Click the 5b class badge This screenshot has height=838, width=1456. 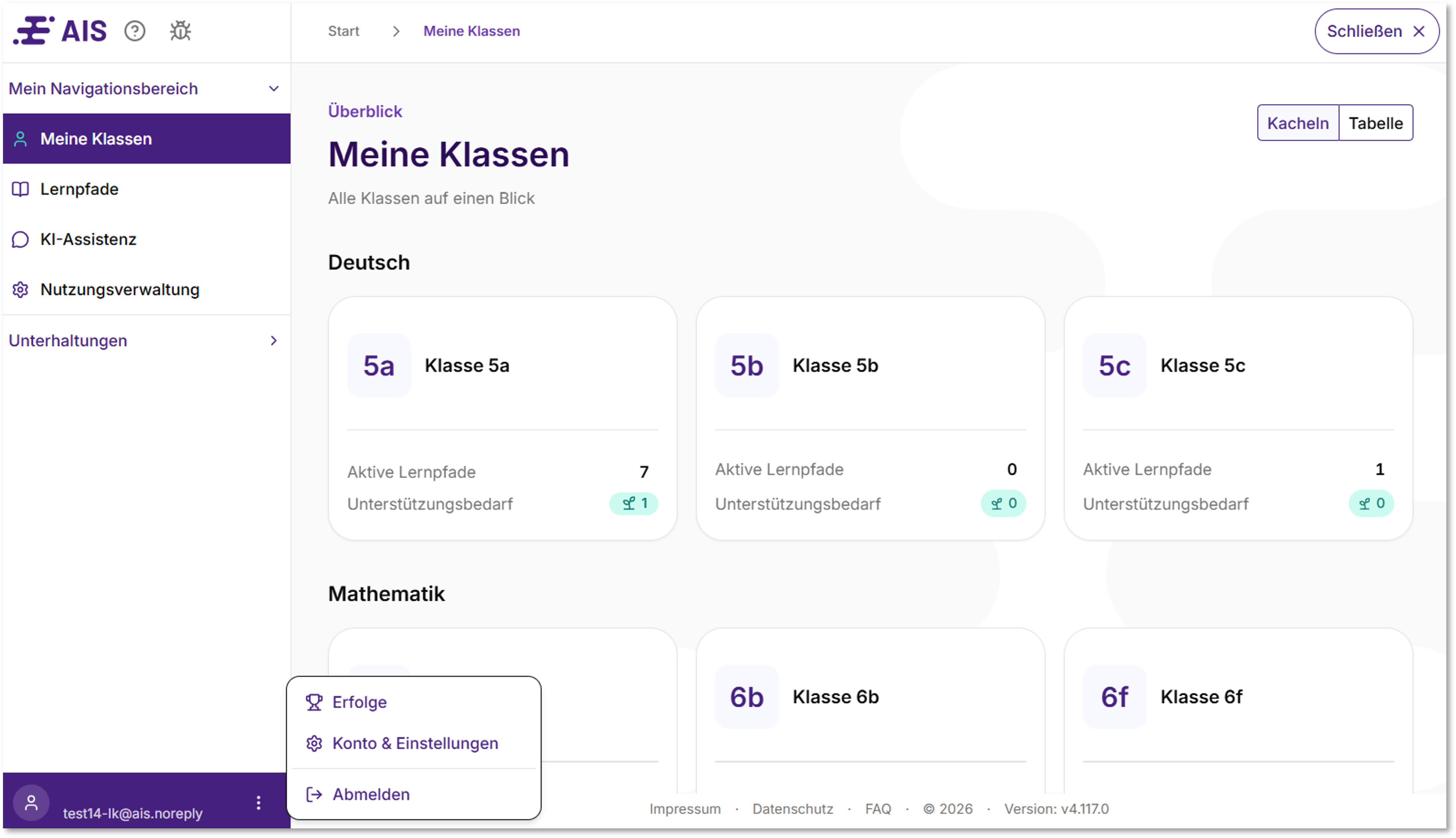(x=746, y=366)
